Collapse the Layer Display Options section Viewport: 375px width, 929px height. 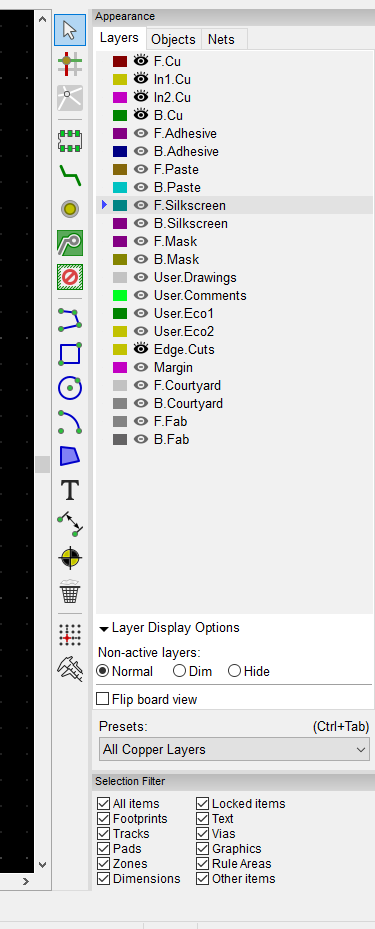104,628
